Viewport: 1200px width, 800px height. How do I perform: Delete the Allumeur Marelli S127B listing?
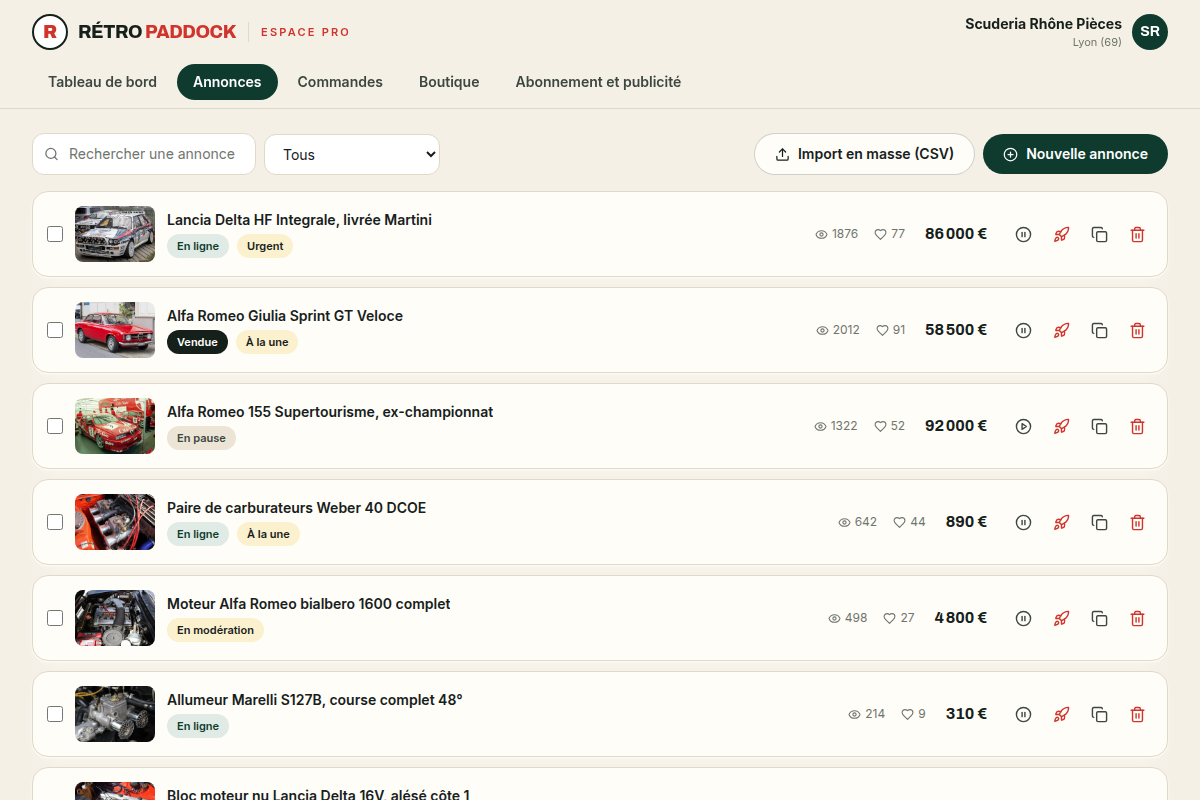(1137, 714)
